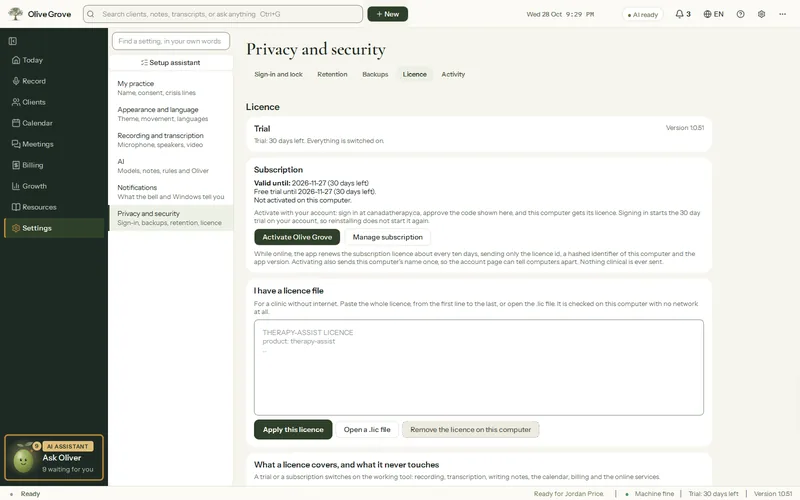Open My practice settings
800x500 pixels.
point(171,88)
